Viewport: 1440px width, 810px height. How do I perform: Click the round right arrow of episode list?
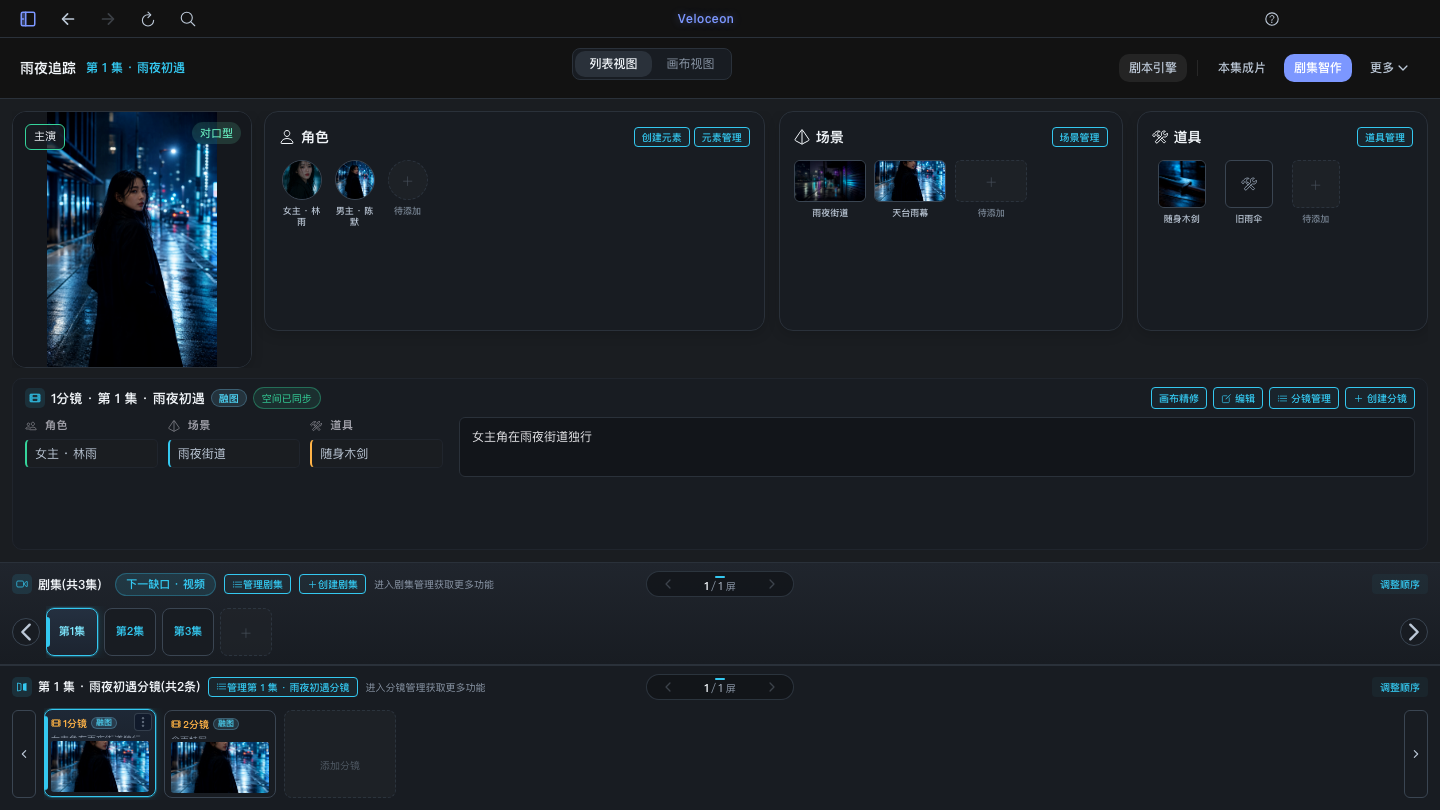click(1414, 632)
